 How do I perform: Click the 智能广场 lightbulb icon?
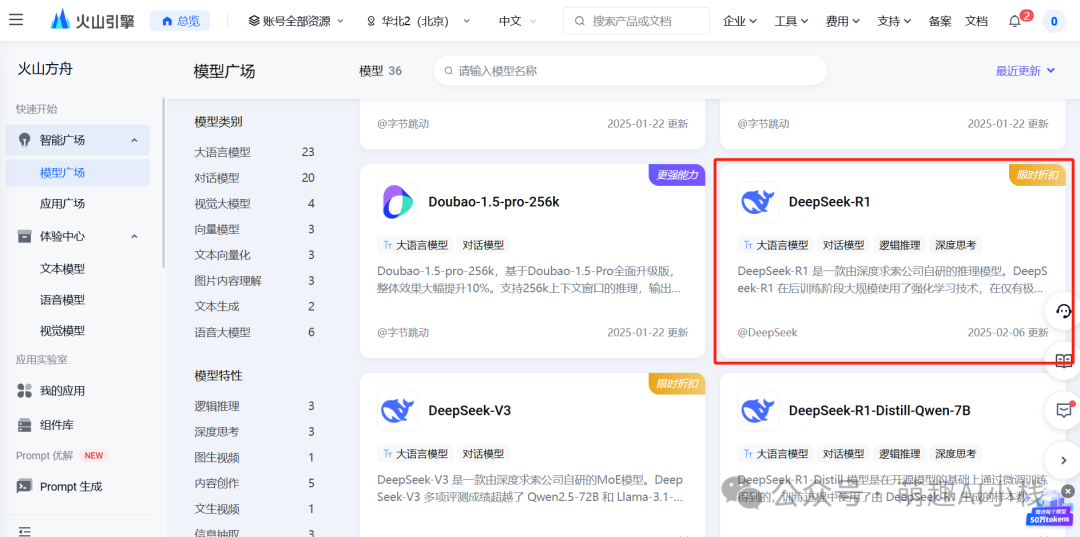coord(25,140)
